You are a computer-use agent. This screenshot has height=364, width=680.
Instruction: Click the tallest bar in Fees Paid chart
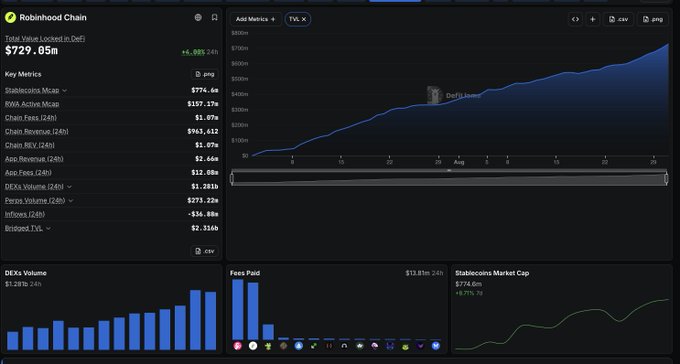[x=238, y=309]
